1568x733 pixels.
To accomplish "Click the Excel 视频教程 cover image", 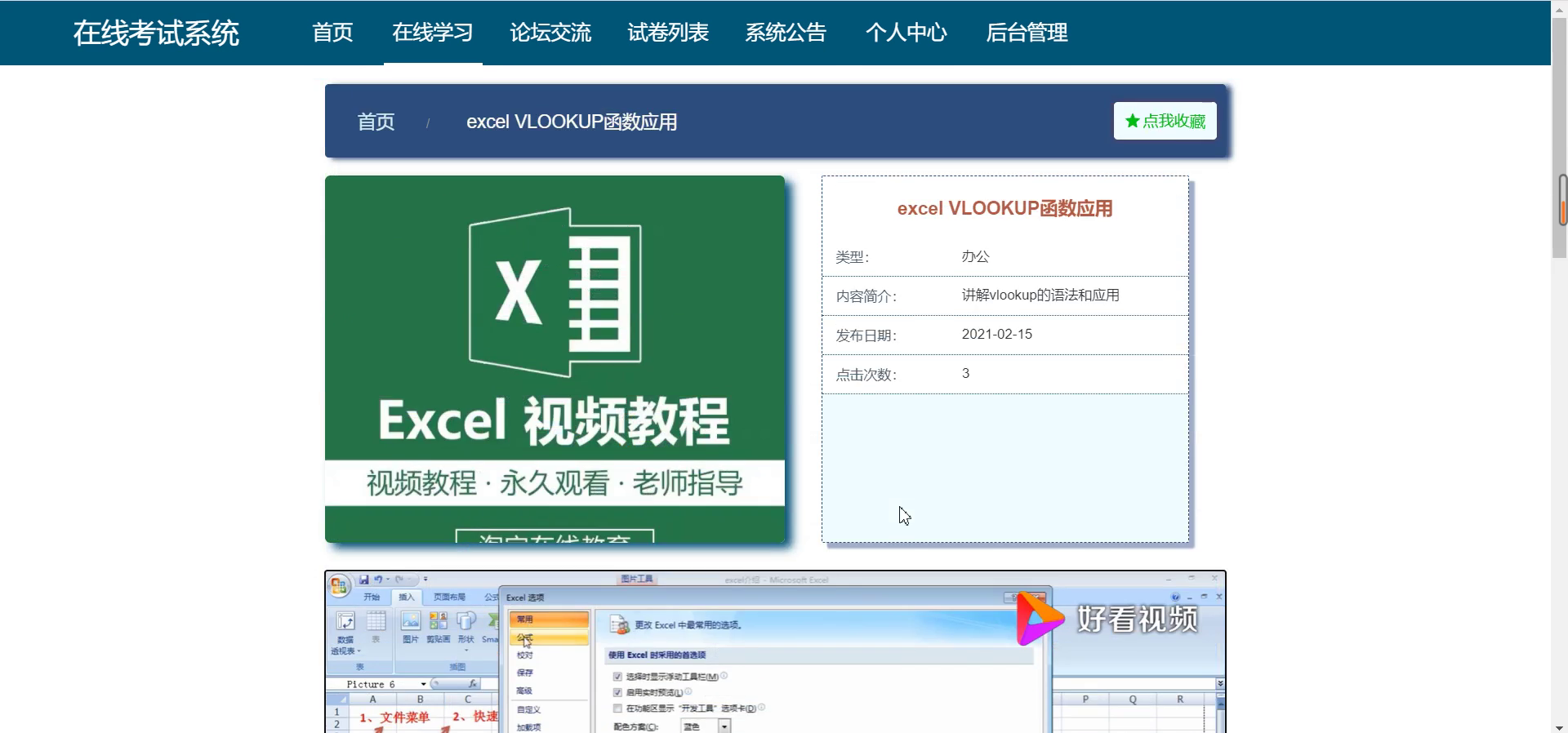I will point(555,359).
